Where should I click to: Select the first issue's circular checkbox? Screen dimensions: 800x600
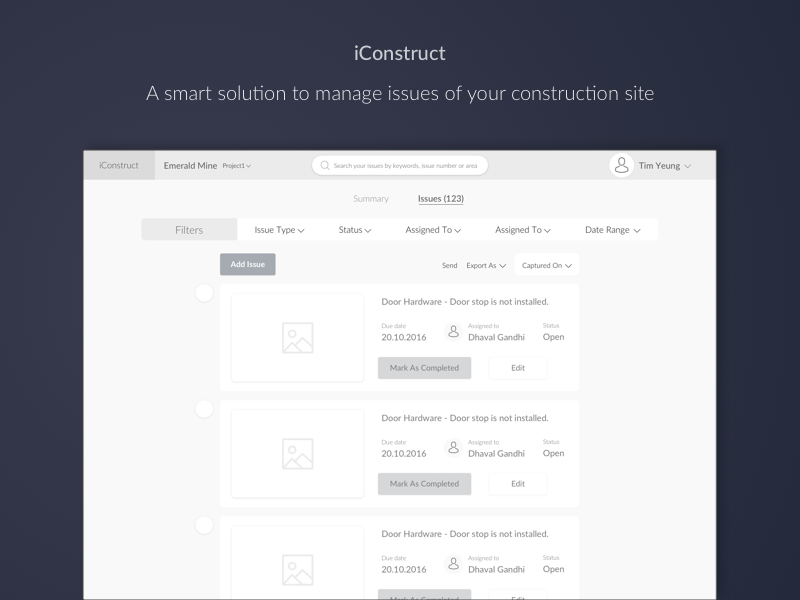tap(204, 293)
